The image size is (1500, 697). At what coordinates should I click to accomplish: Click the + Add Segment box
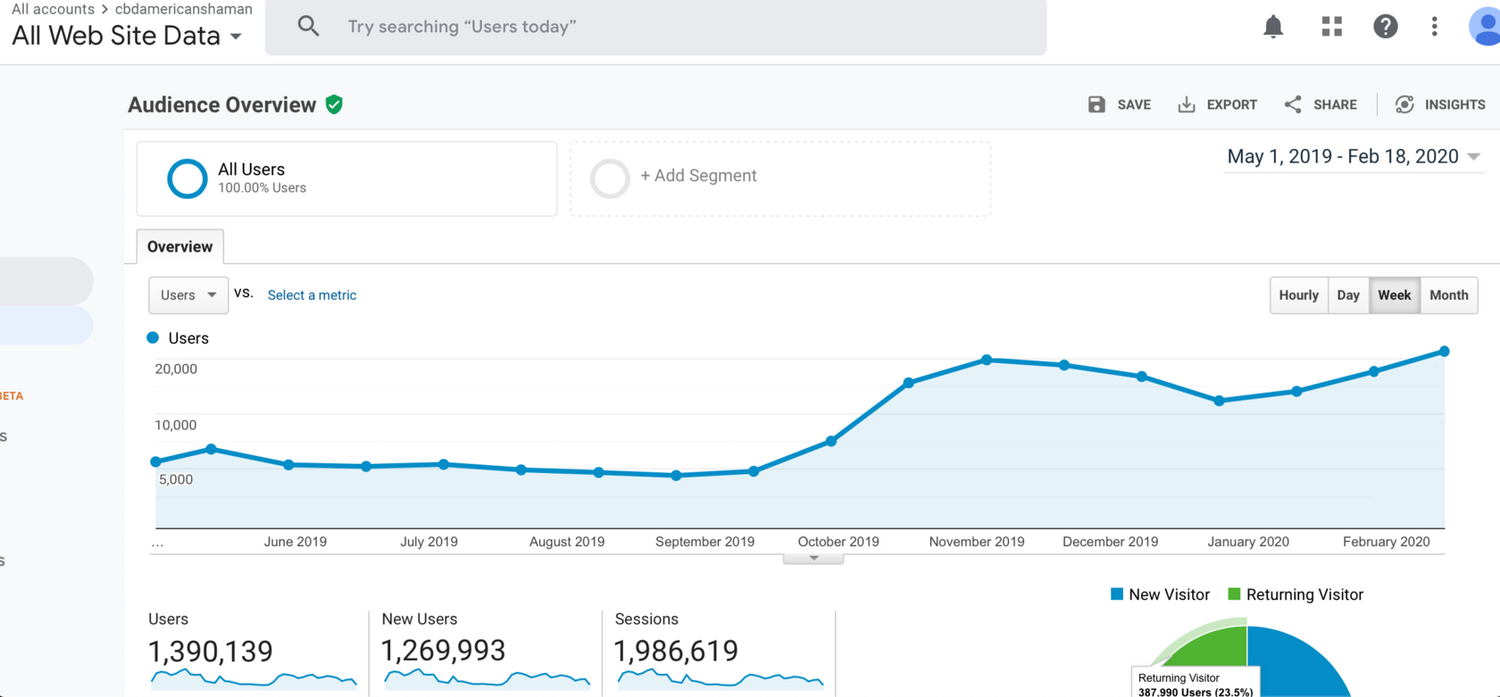click(x=780, y=178)
